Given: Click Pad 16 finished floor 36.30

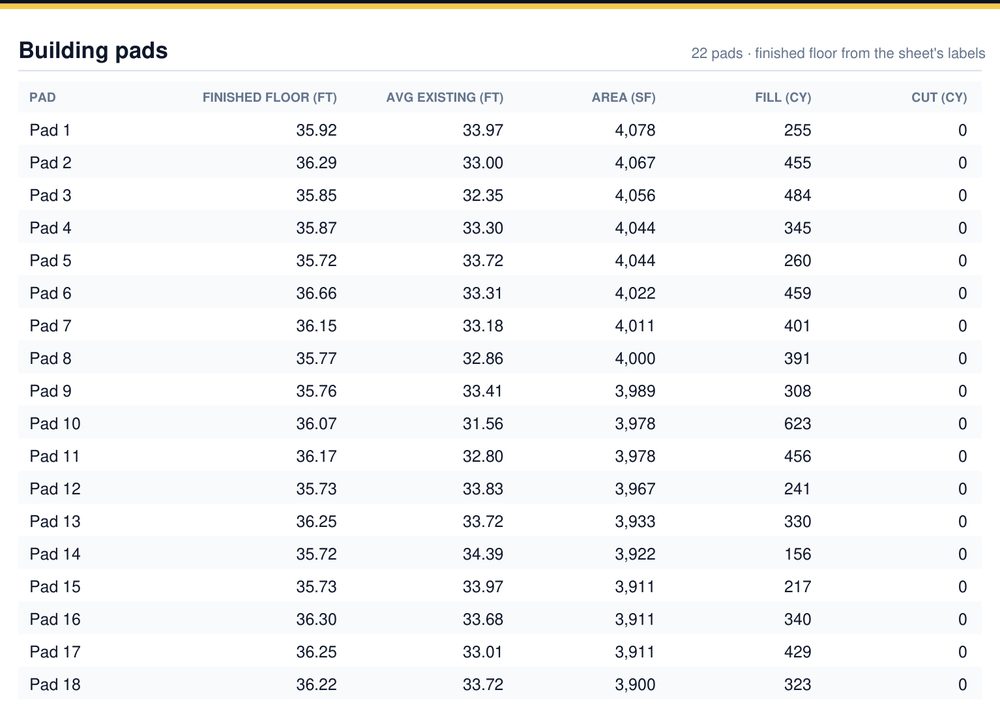Looking at the screenshot, I should pyautogui.click(x=316, y=619).
